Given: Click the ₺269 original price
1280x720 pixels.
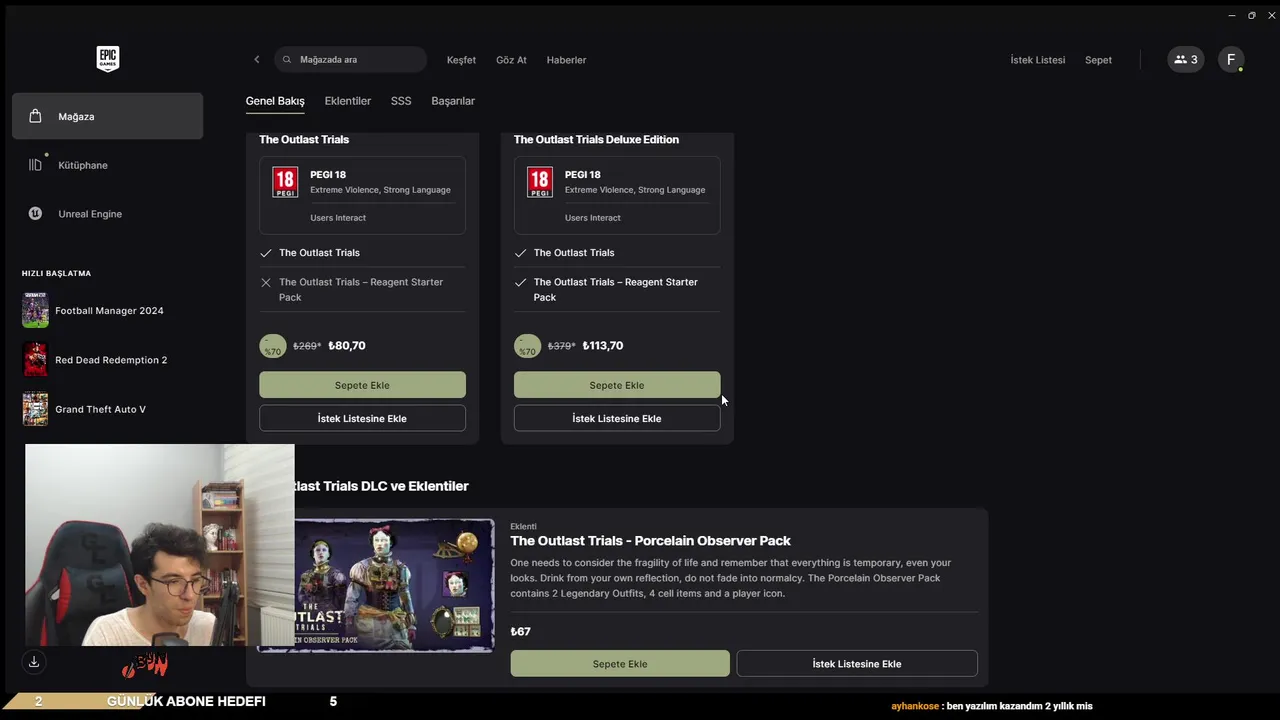Looking at the screenshot, I should click(x=307, y=346).
